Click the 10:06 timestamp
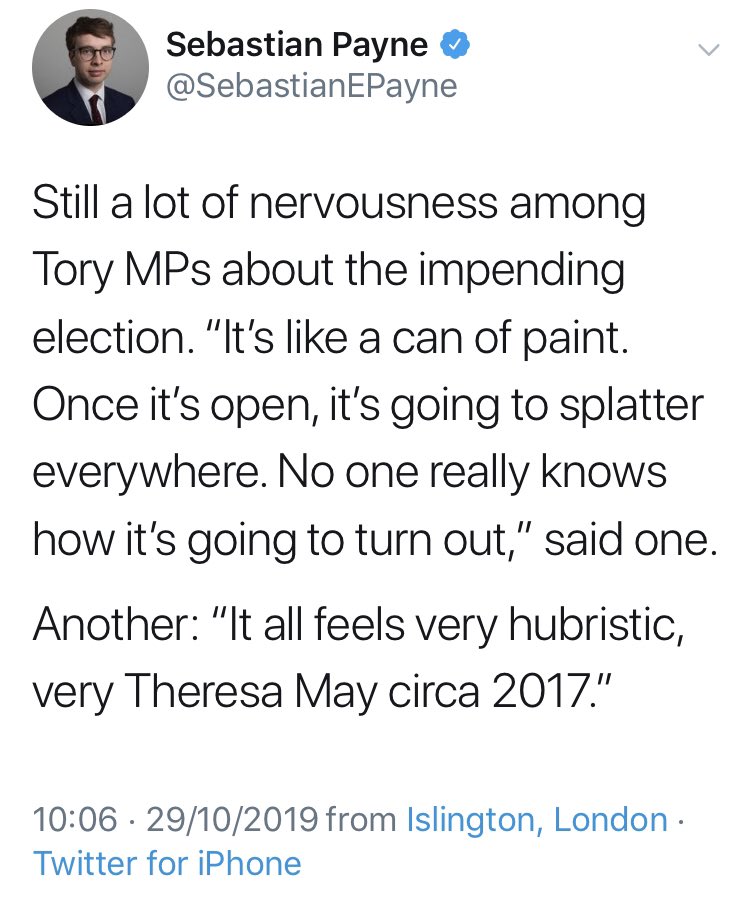This screenshot has height=906, width=750. (x=75, y=820)
